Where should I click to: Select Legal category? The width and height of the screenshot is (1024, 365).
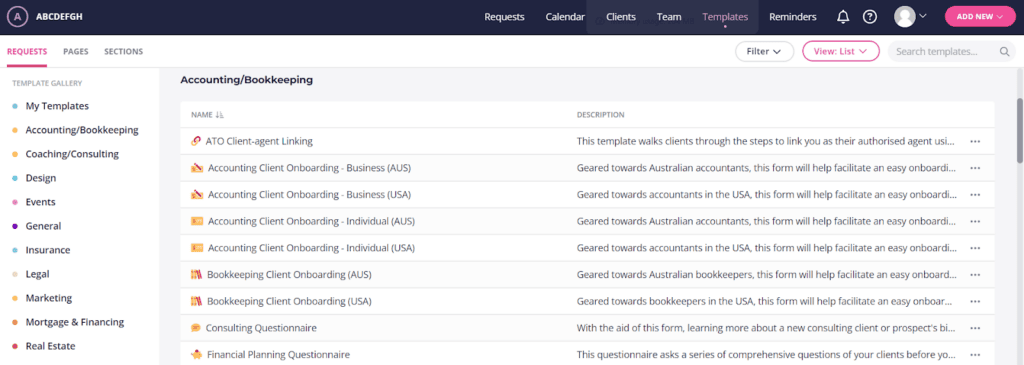[x=37, y=274]
